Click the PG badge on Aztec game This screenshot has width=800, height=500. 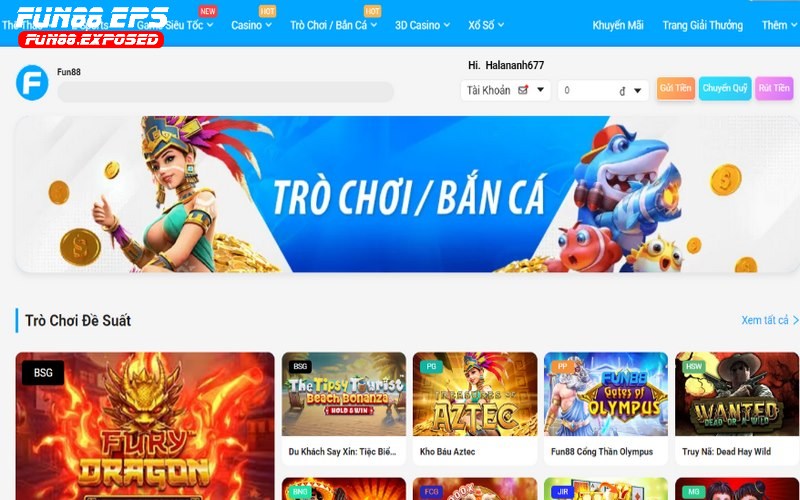pyautogui.click(x=431, y=366)
